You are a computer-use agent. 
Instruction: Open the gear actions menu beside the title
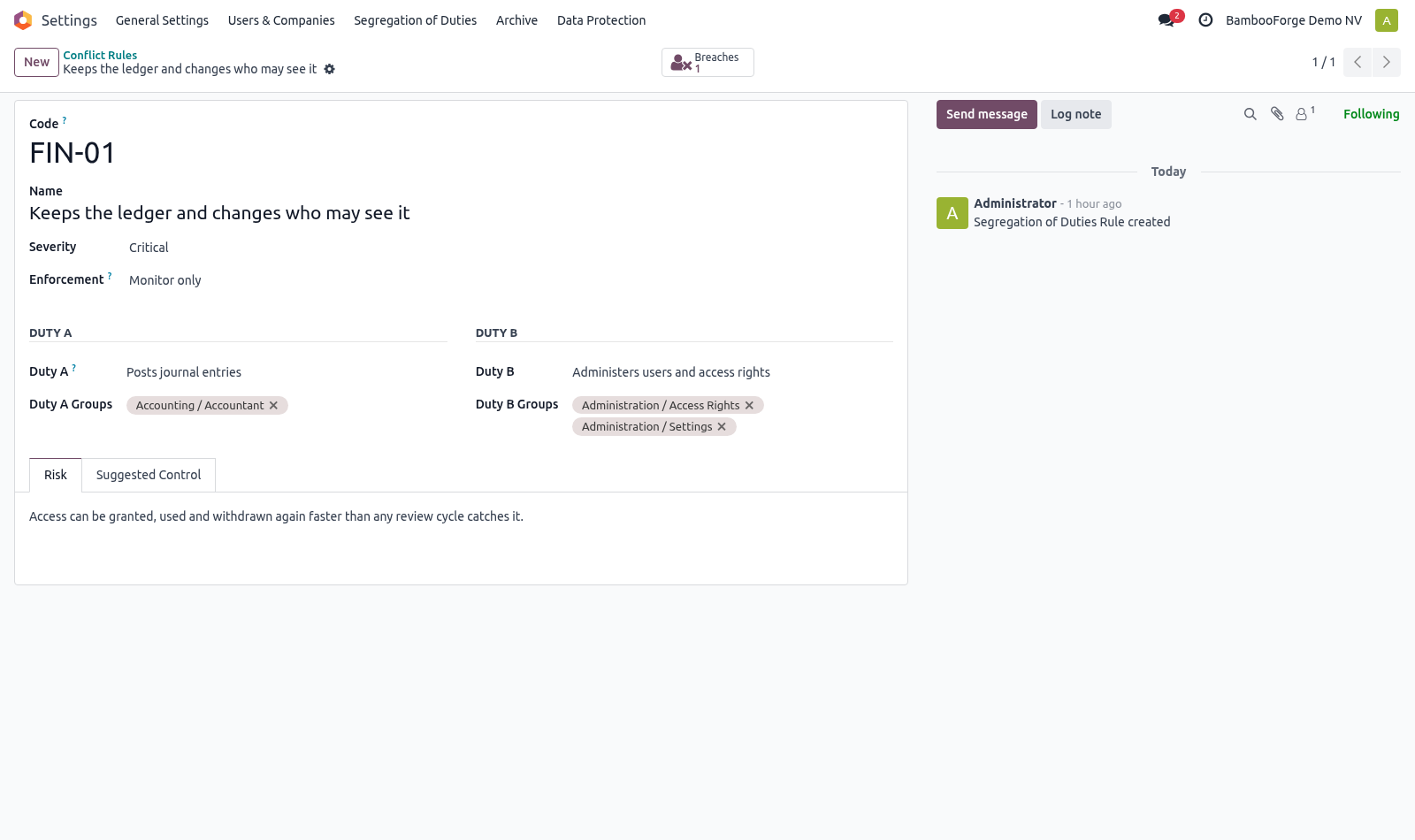point(329,69)
